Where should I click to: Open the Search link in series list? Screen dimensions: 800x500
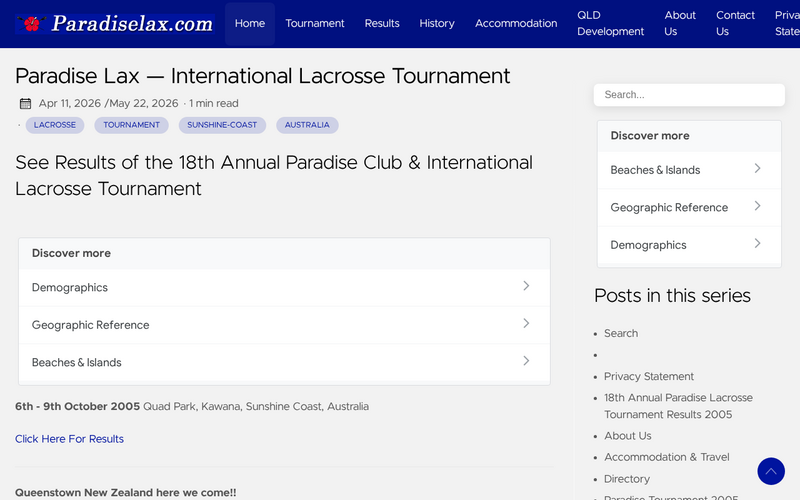click(621, 334)
